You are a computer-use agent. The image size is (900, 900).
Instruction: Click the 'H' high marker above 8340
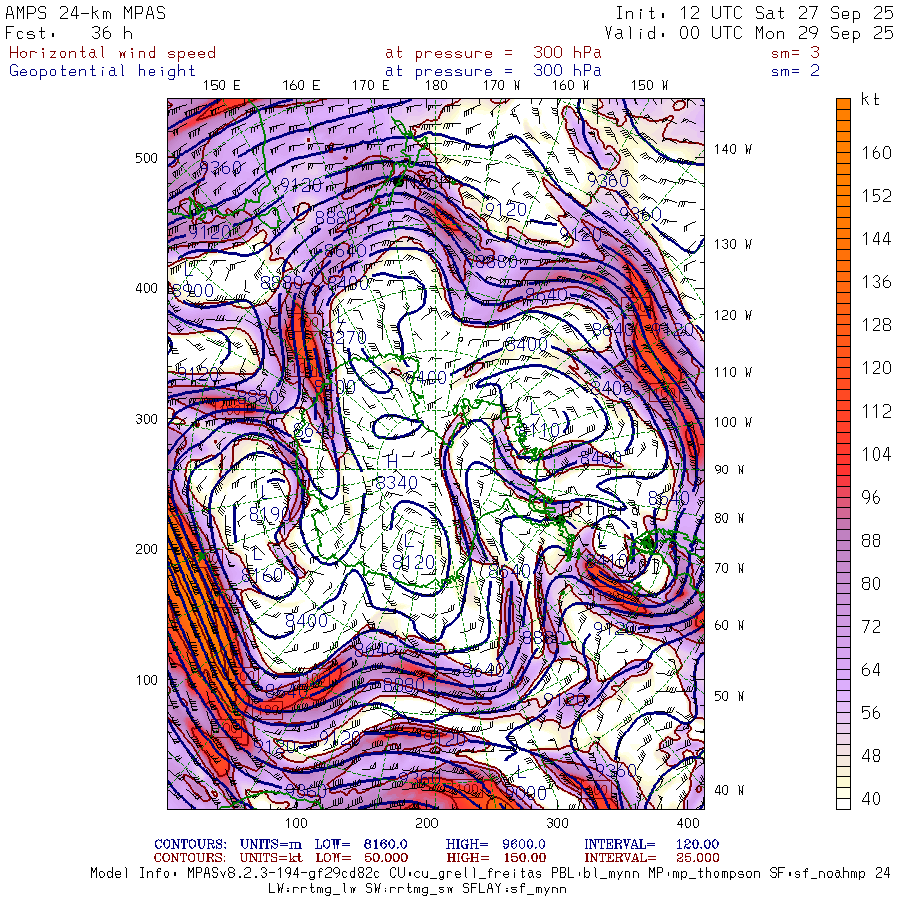click(x=392, y=461)
